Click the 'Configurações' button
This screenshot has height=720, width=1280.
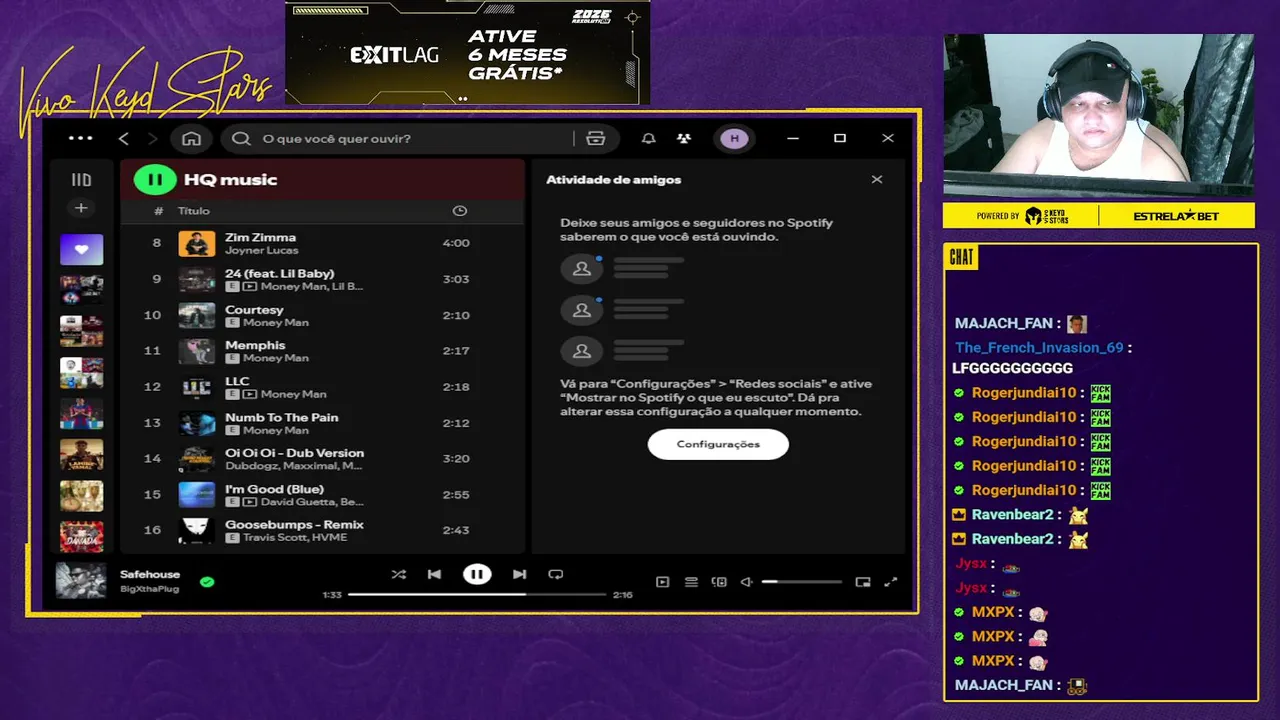(x=718, y=444)
